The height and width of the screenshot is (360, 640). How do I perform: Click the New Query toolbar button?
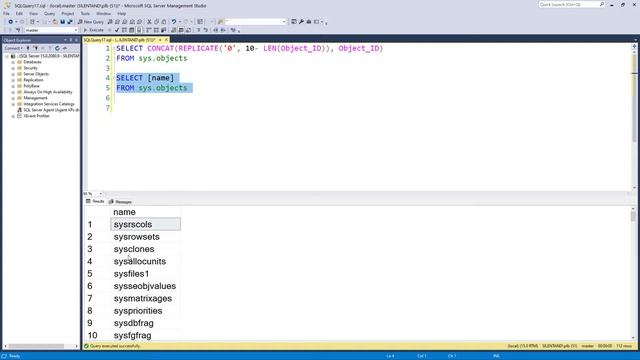pos(91,22)
